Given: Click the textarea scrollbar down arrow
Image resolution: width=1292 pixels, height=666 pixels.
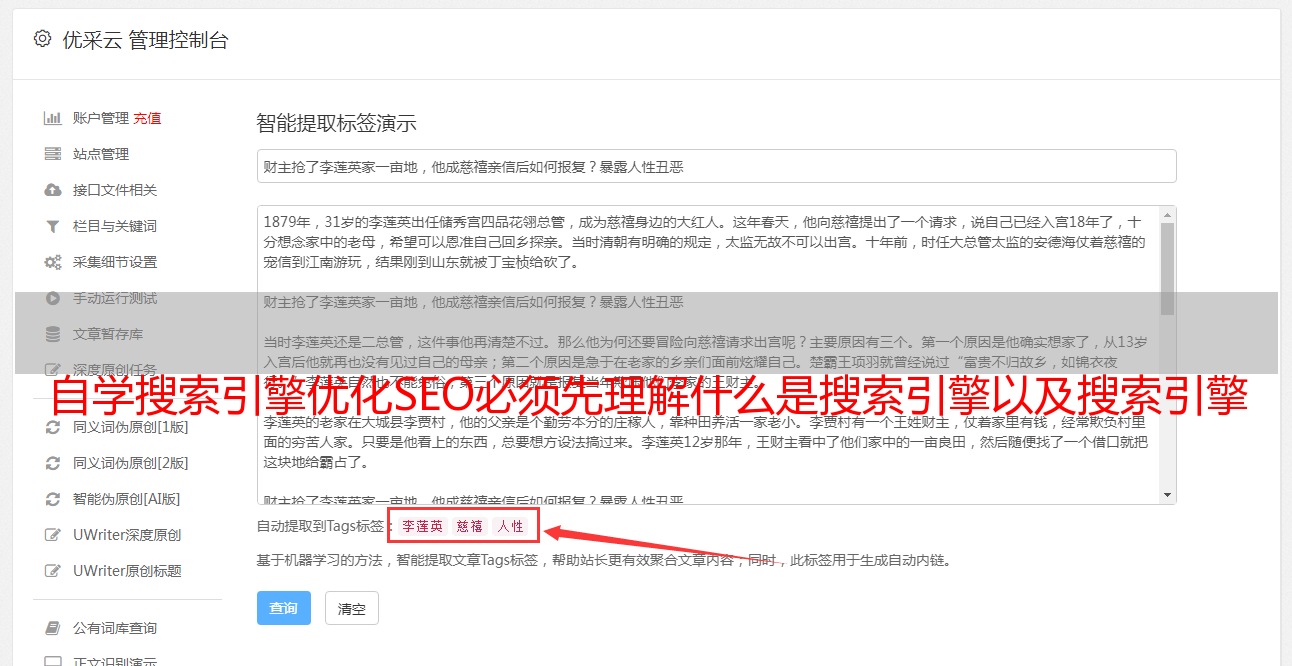Looking at the screenshot, I should [1167, 495].
